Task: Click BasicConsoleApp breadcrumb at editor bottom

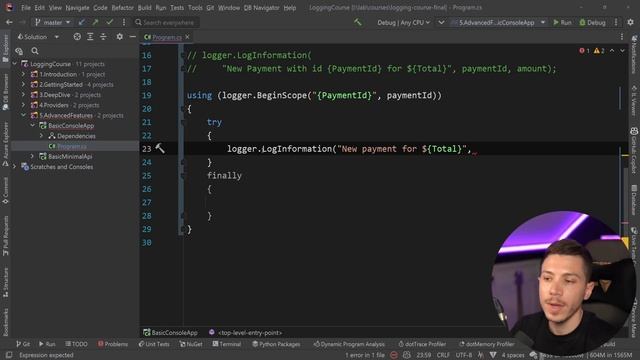Action: [x=170, y=333]
